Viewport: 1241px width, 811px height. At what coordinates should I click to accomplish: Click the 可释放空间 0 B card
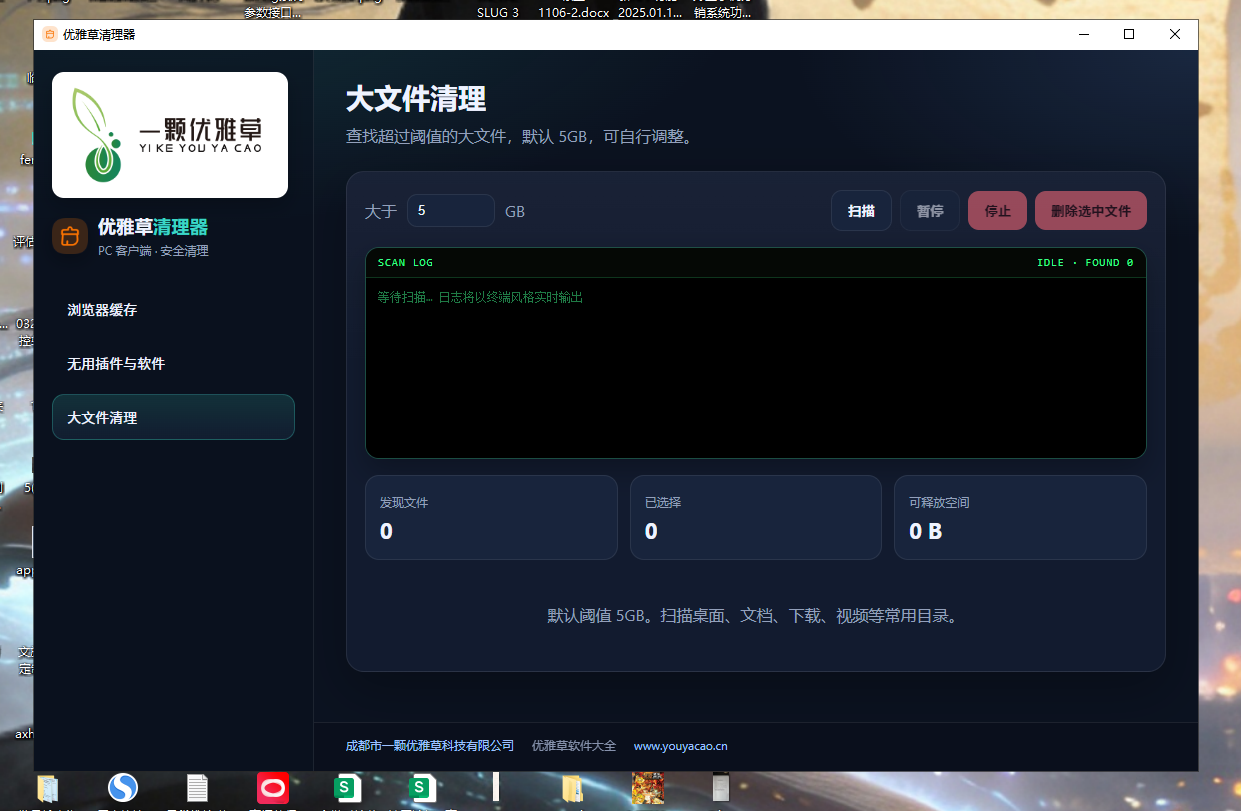click(x=1020, y=517)
